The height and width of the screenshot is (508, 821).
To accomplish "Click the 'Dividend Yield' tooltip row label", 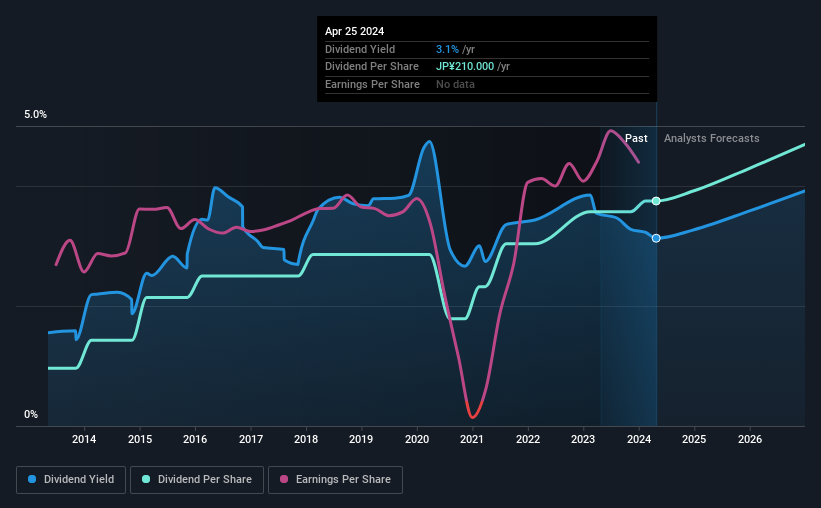I will pos(360,49).
